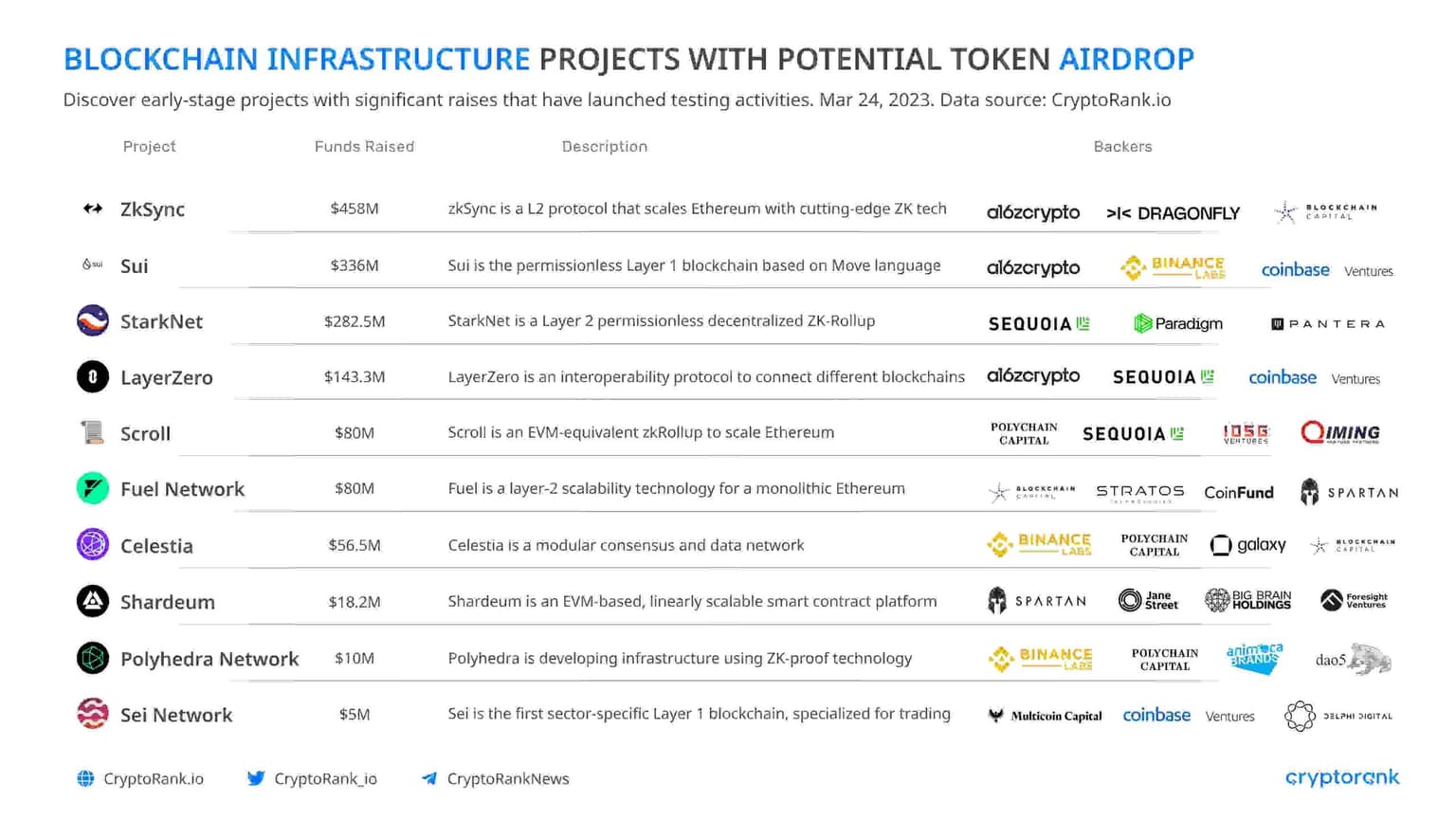The height and width of the screenshot is (819, 1456).
Task: Open the CryptoRank_io Twitter handle
Action: point(325,778)
